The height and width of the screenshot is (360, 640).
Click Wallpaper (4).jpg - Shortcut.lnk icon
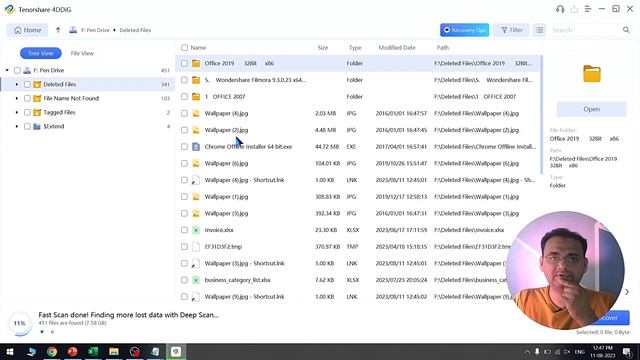[196, 180]
